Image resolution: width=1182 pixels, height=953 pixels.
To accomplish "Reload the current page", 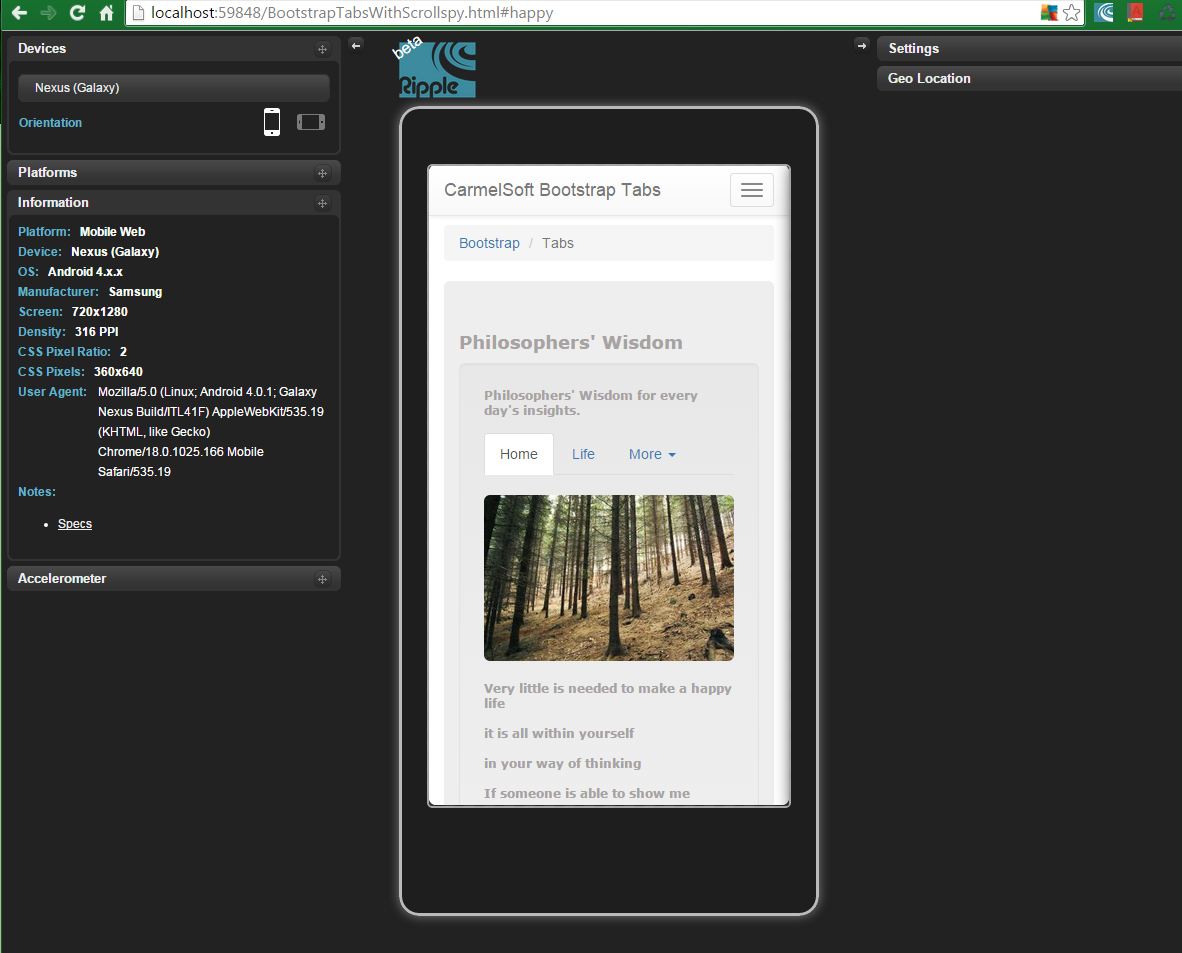I will coord(76,13).
